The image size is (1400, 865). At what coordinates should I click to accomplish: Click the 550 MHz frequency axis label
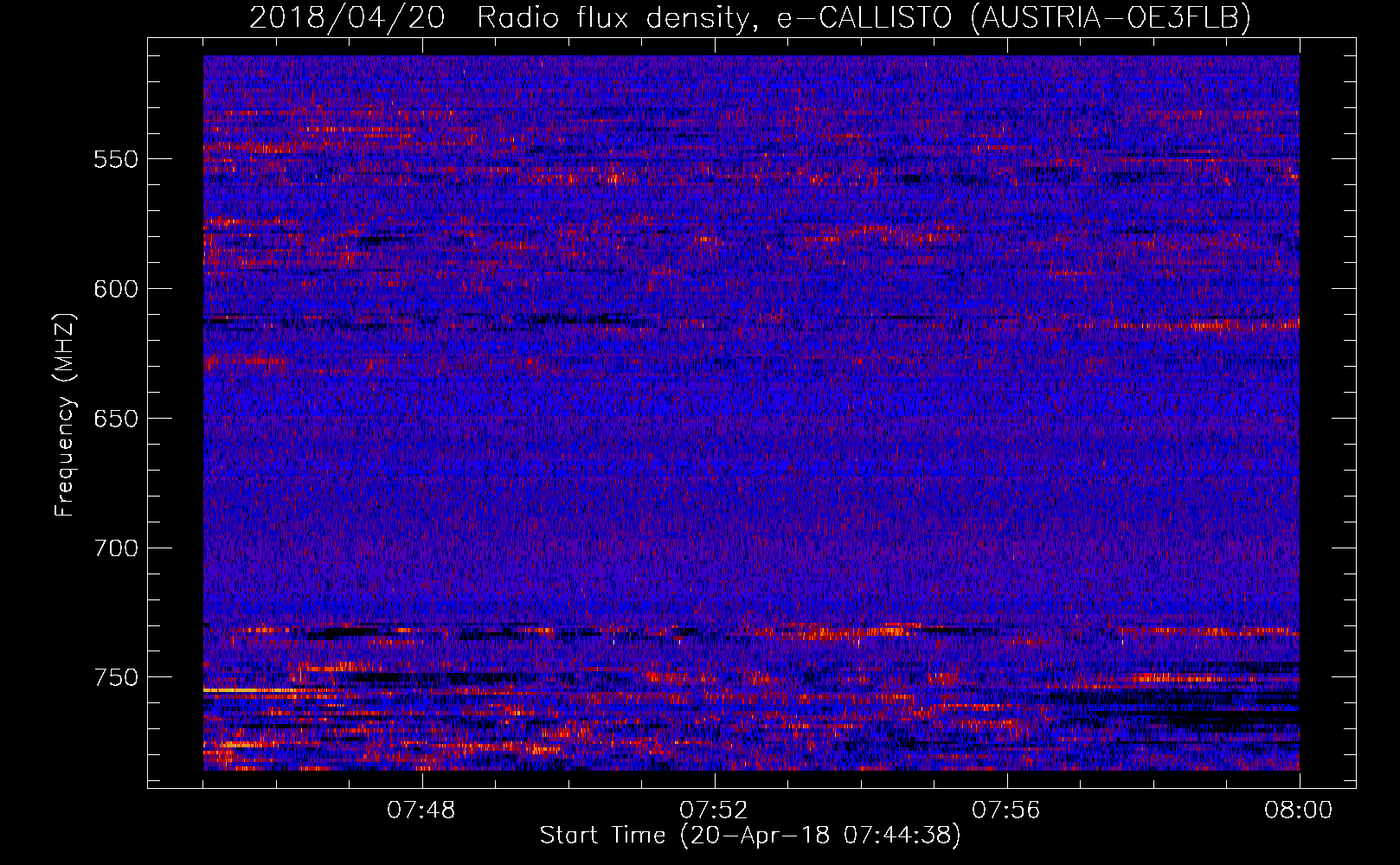[x=116, y=159]
